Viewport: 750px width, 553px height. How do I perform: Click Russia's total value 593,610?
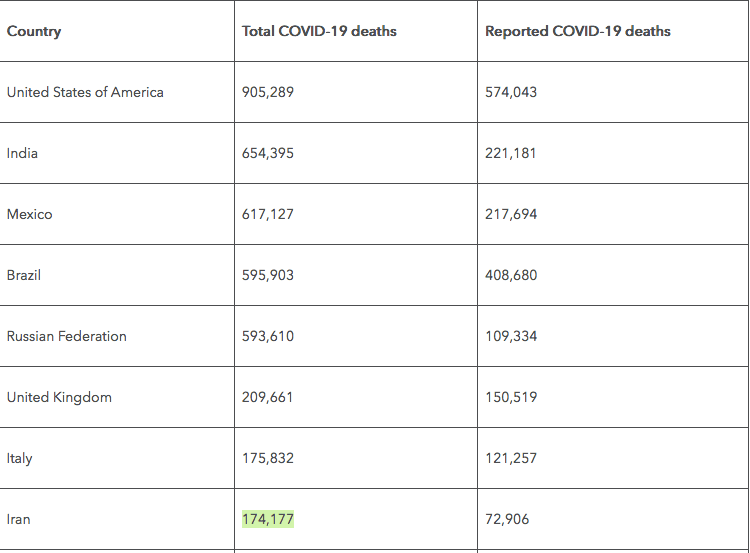point(268,336)
